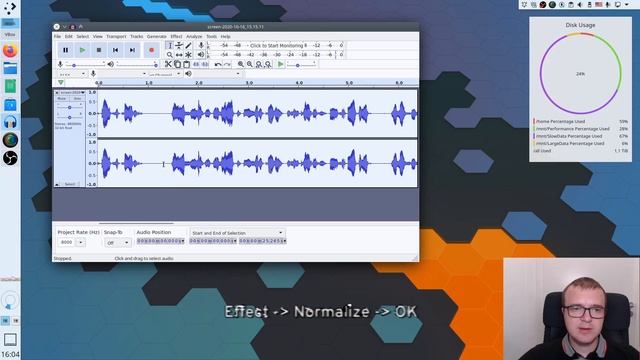Paste audio with the clipboard icon

(186, 64)
